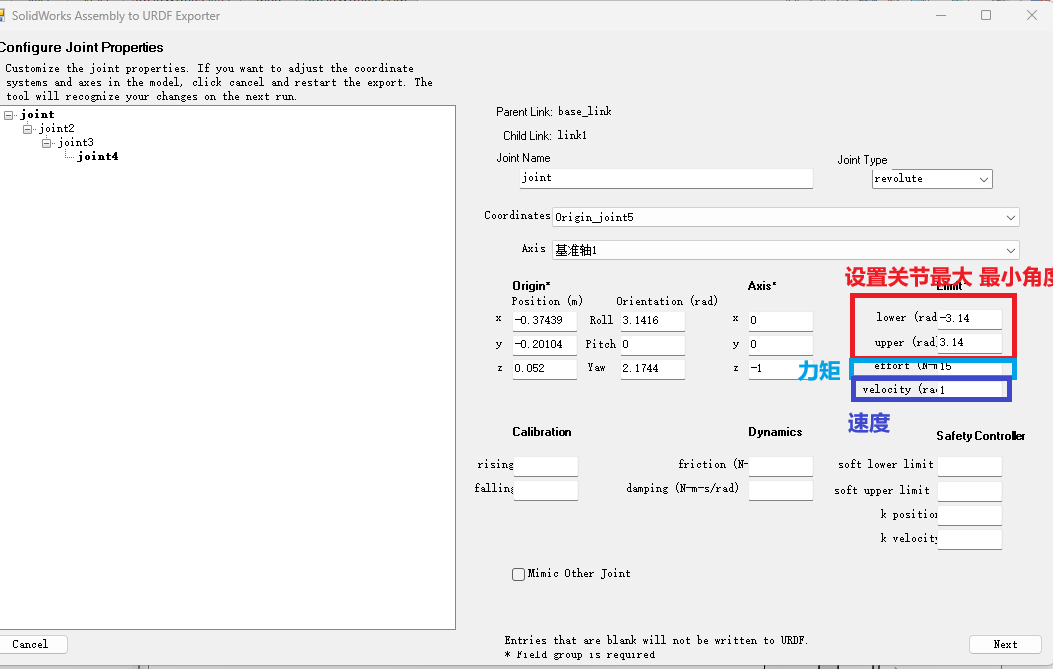Click the Axis z value field
The width and height of the screenshot is (1053, 669).
click(780, 369)
